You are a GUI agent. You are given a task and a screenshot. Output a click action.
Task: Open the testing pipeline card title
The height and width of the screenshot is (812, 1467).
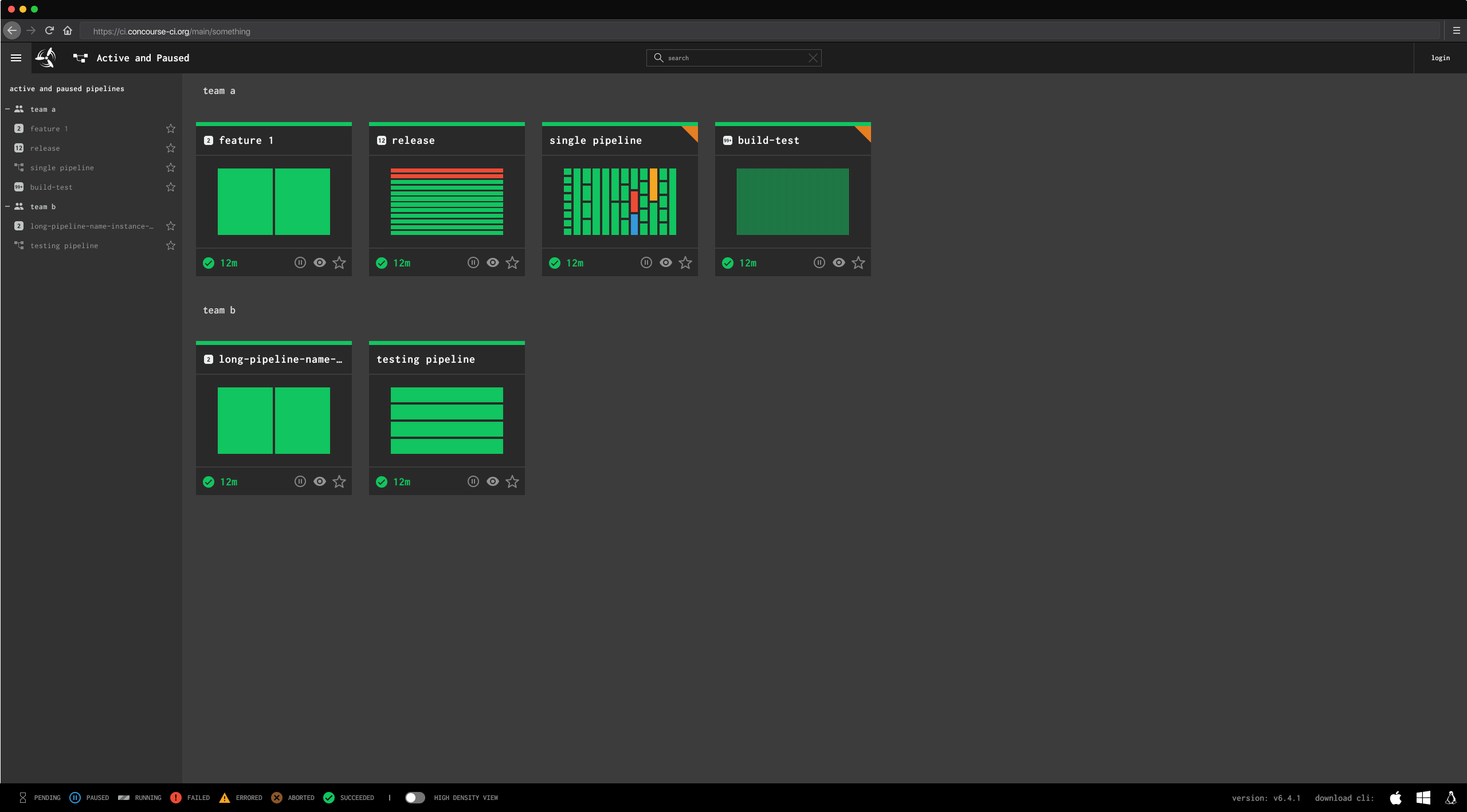425,359
